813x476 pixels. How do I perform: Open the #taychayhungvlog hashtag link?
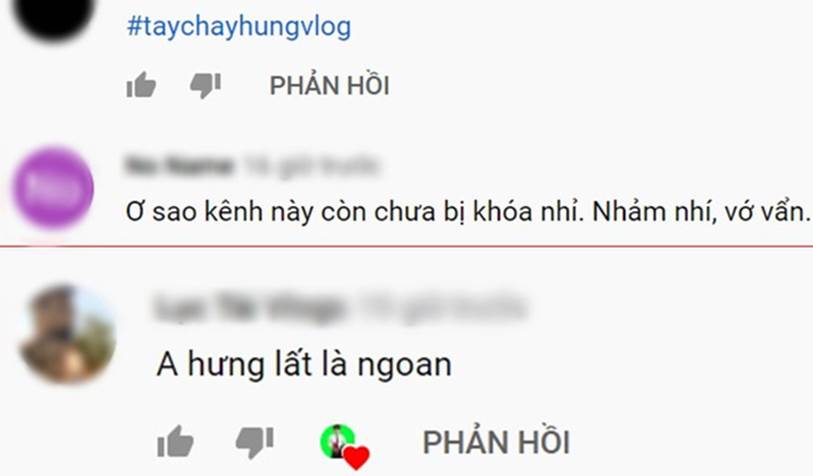tap(239, 27)
